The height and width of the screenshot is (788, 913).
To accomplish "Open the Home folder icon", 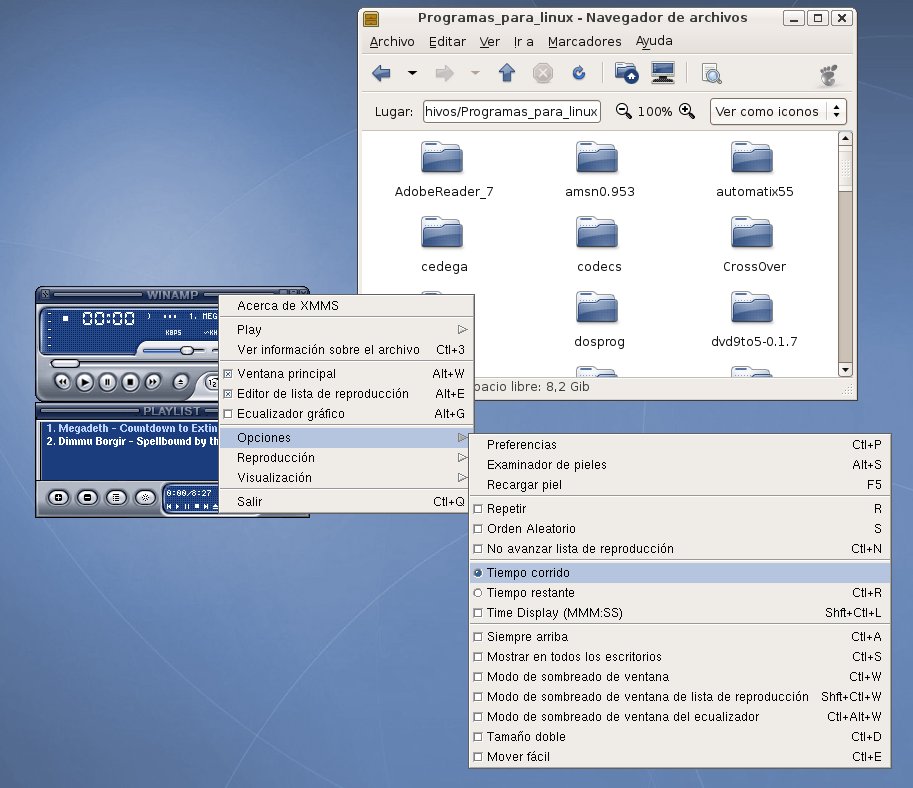I will click(x=627, y=73).
